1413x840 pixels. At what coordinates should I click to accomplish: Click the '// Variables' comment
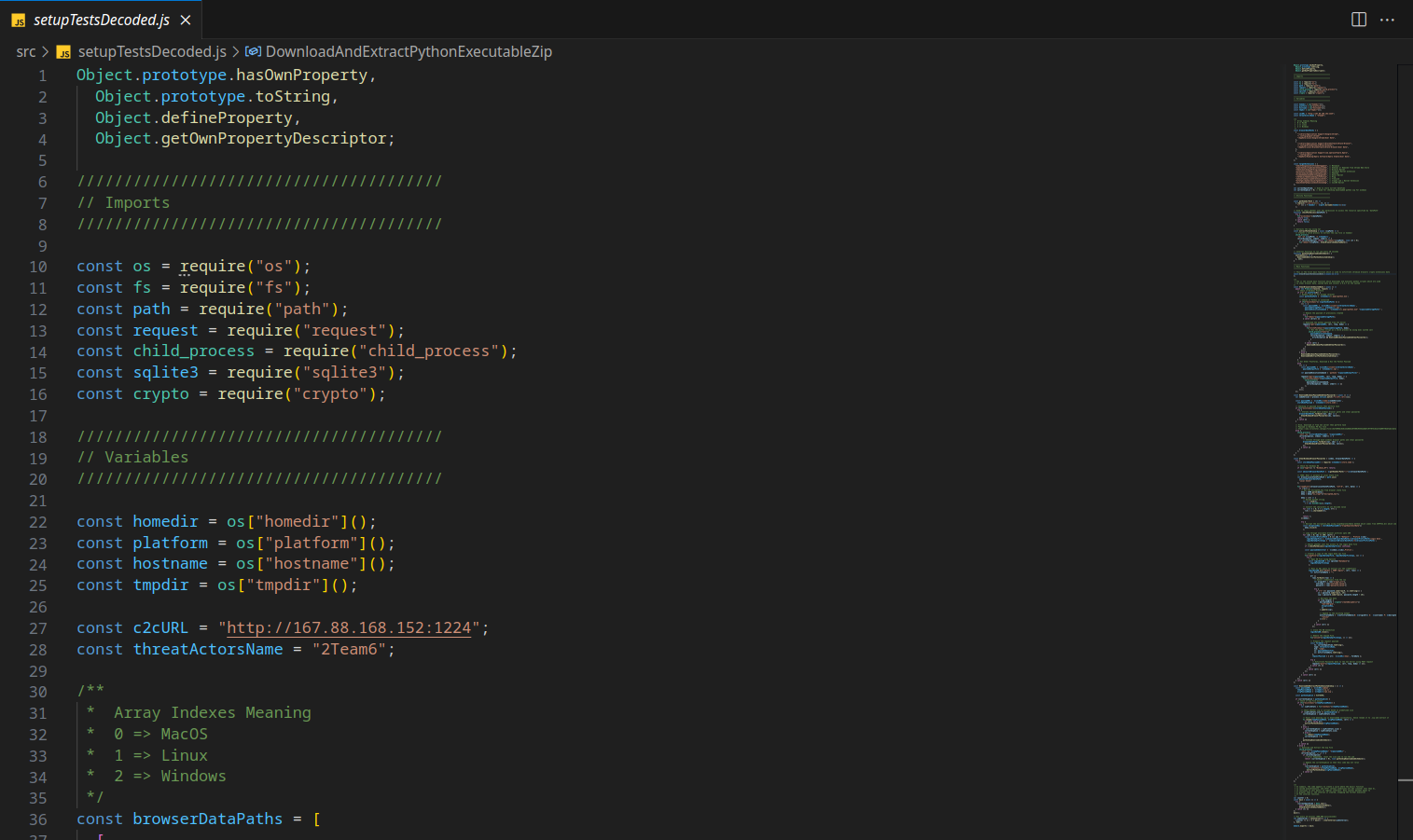pos(132,458)
